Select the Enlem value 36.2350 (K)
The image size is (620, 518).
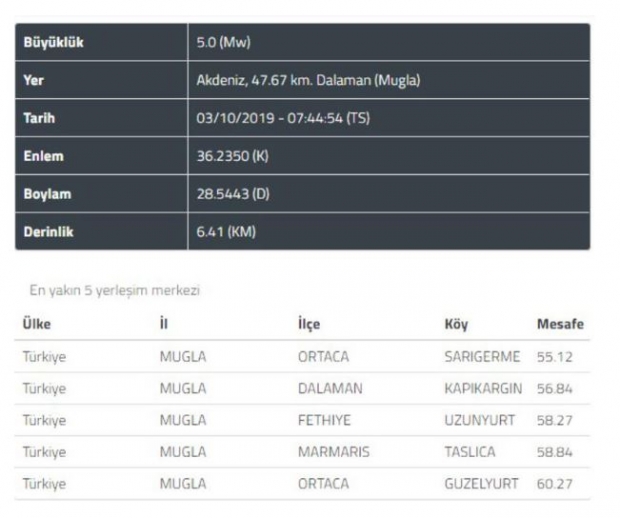click(x=233, y=156)
